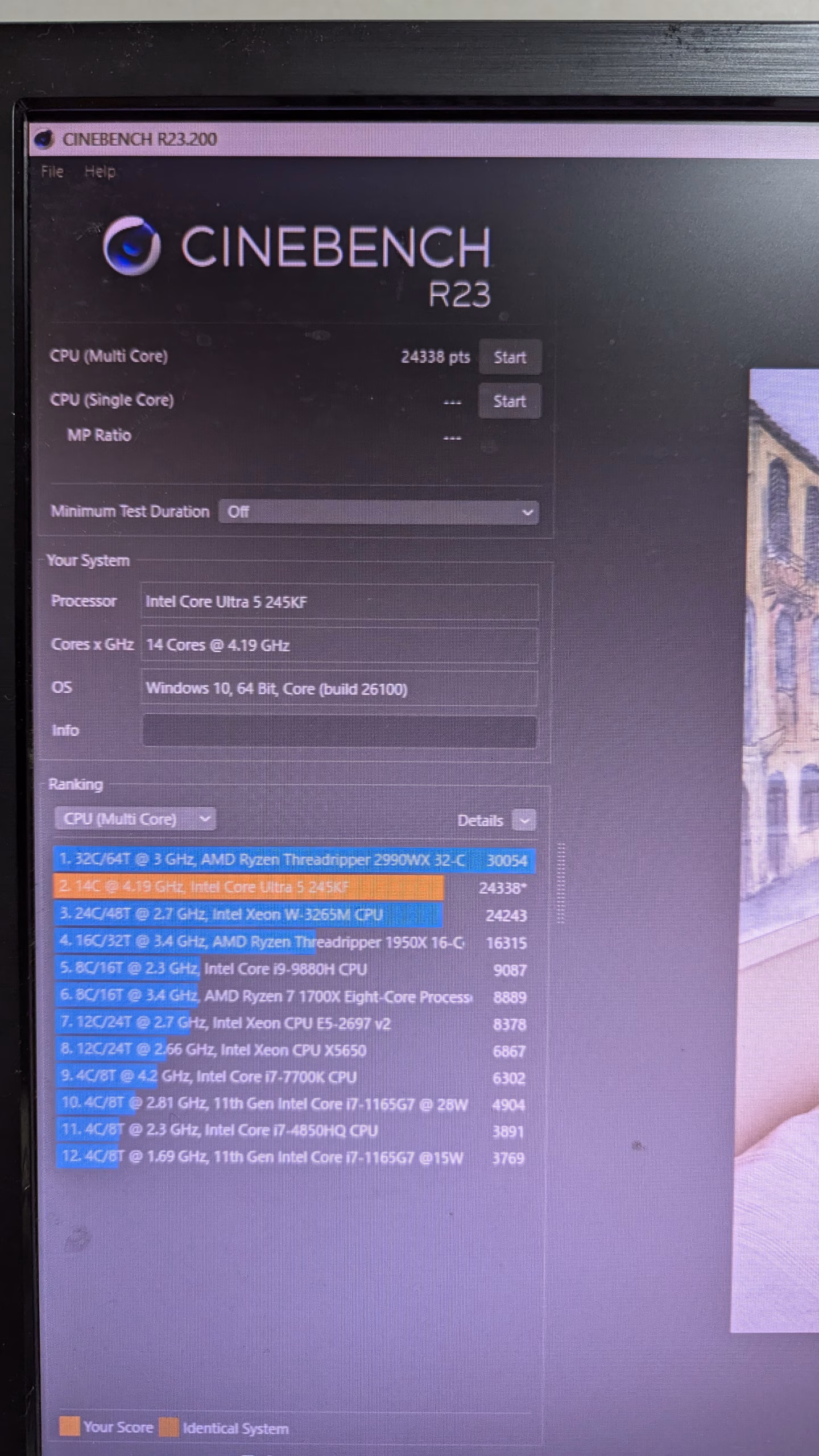
Task: Click the Processor field Intel Core Ultra 5 245KF
Action: (x=339, y=602)
